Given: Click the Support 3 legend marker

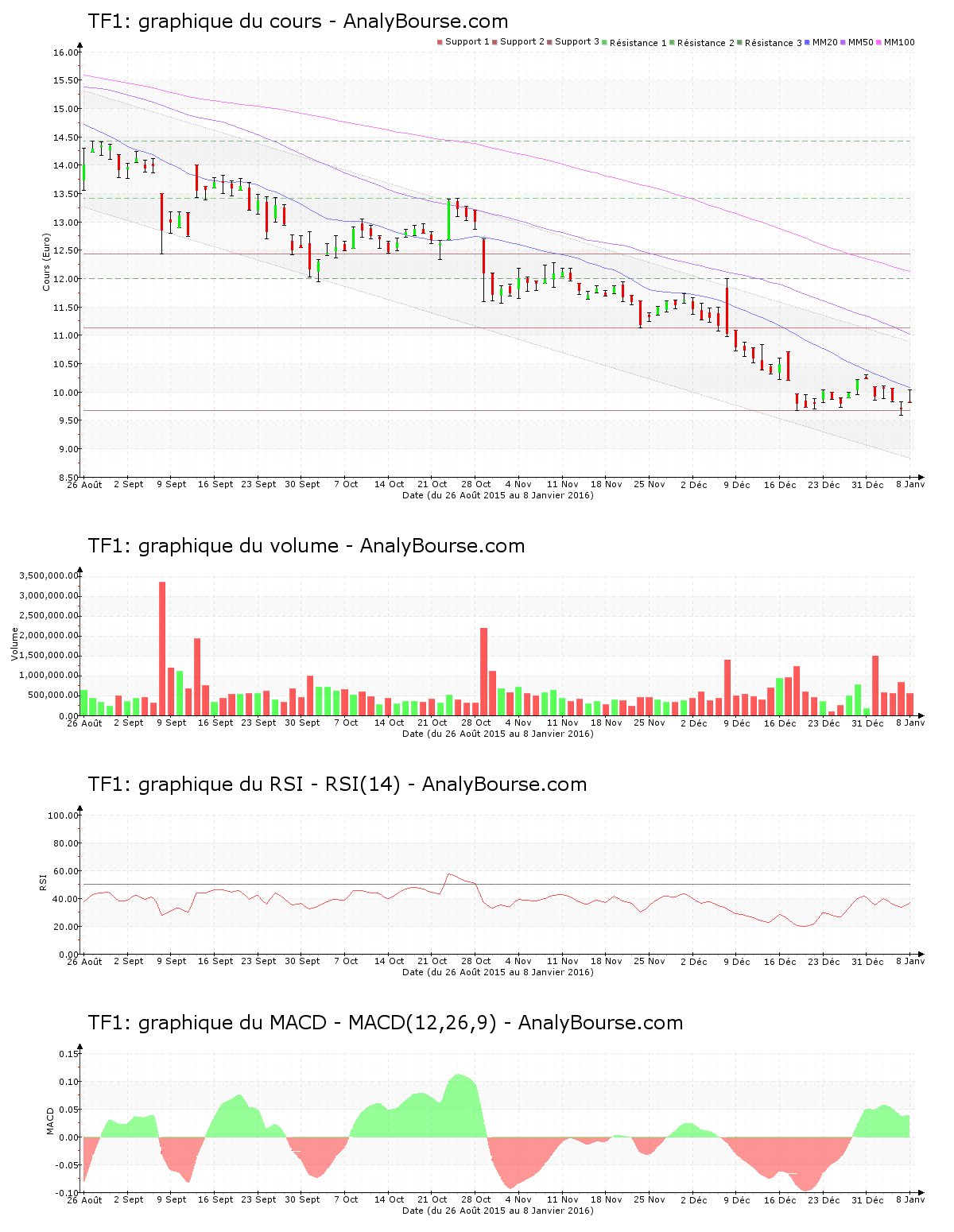Looking at the screenshot, I should coord(549,42).
